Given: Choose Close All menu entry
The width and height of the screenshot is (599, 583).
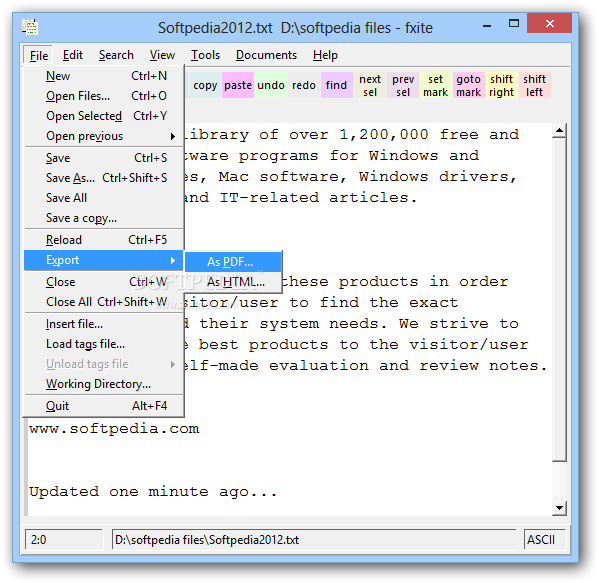Looking at the screenshot, I should (104, 302).
